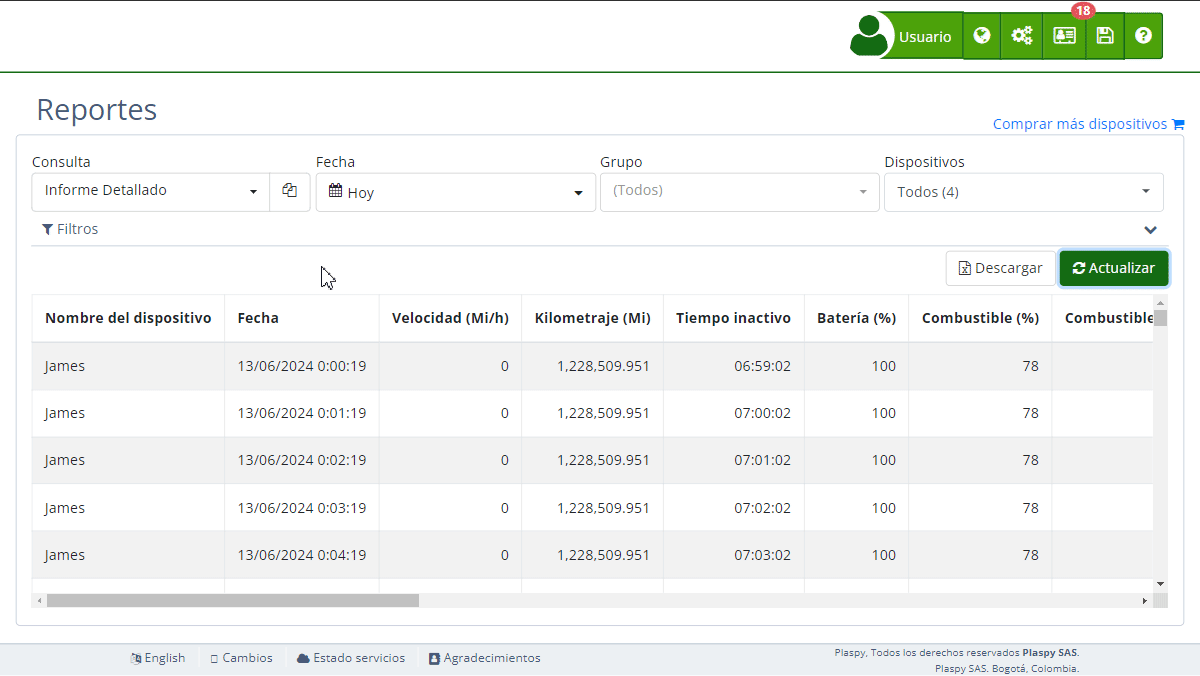Click the horizontal scrollbar under the table
Image resolution: width=1200 pixels, height=676 pixels.
[232, 601]
